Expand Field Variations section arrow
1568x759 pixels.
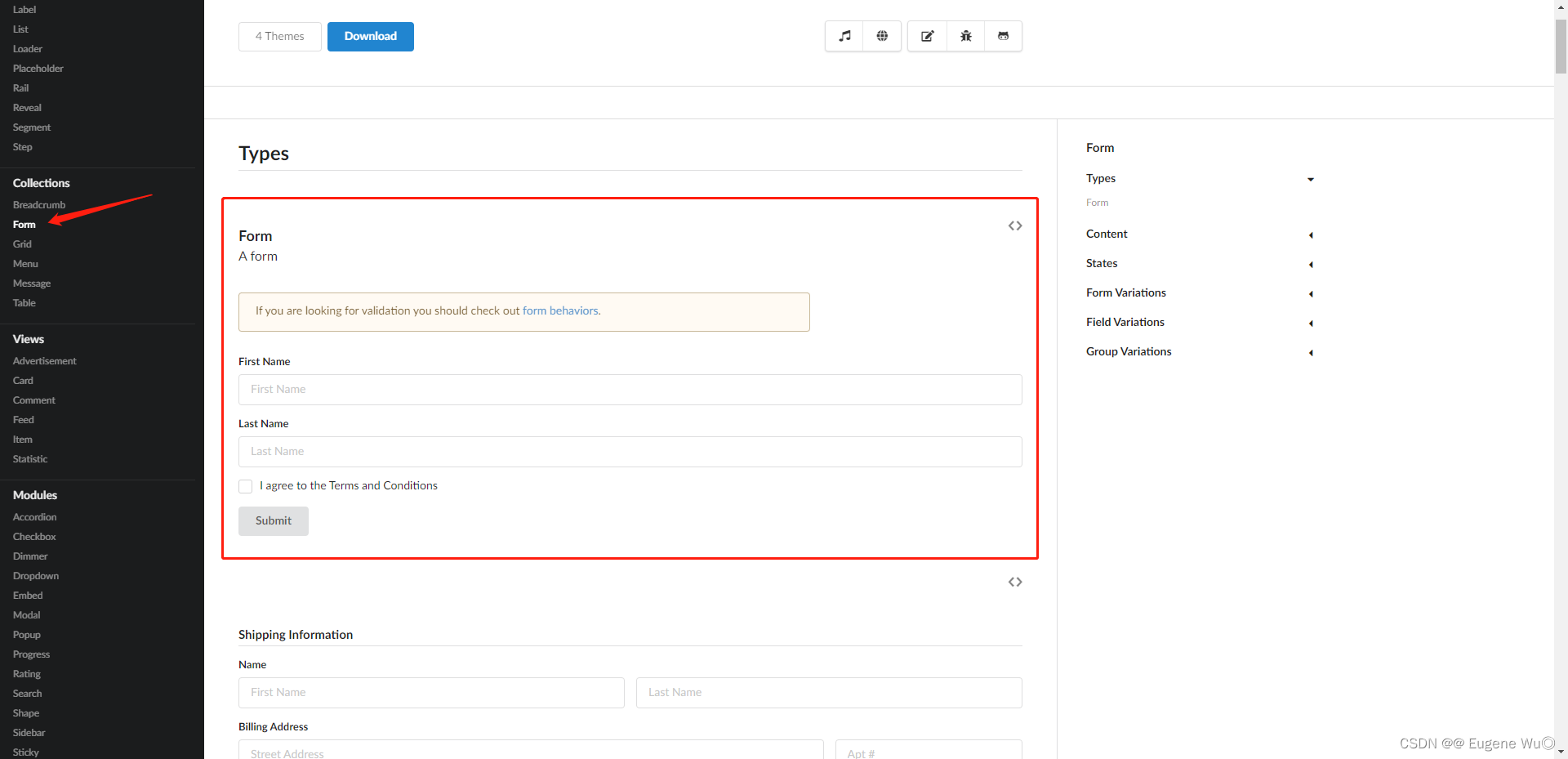click(x=1311, y=324)
